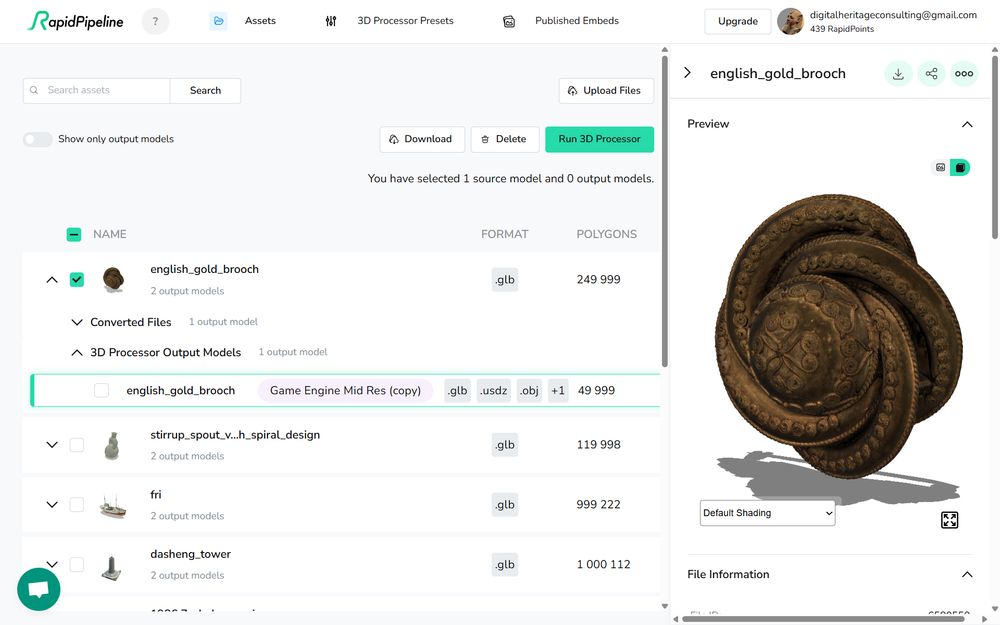This screenshot has height=625, width=1000.
Task: Click the +1 more formats tag
Action: pyautogui.click(x=558, y=390)
